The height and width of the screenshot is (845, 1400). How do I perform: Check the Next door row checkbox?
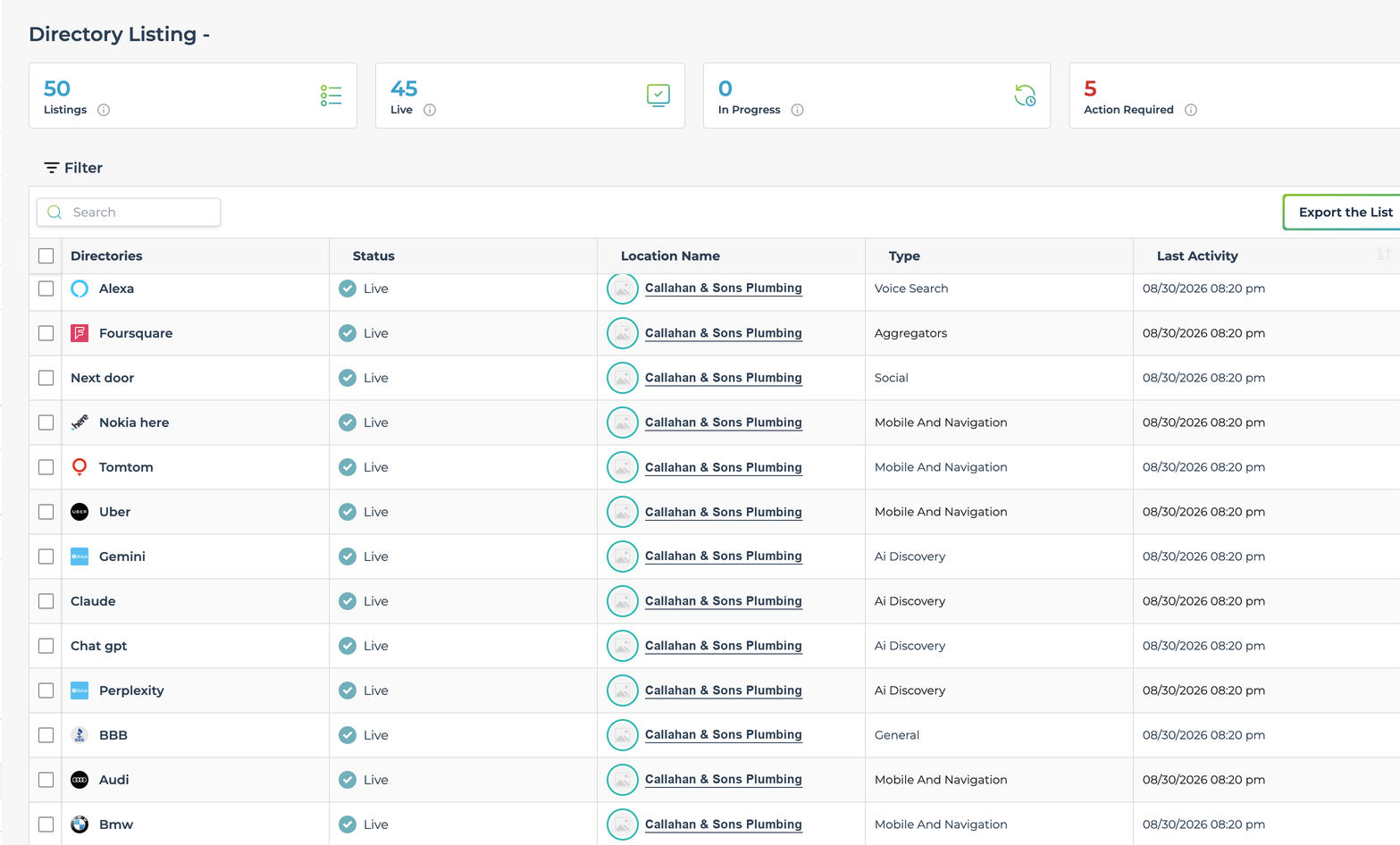pos(46,378)
